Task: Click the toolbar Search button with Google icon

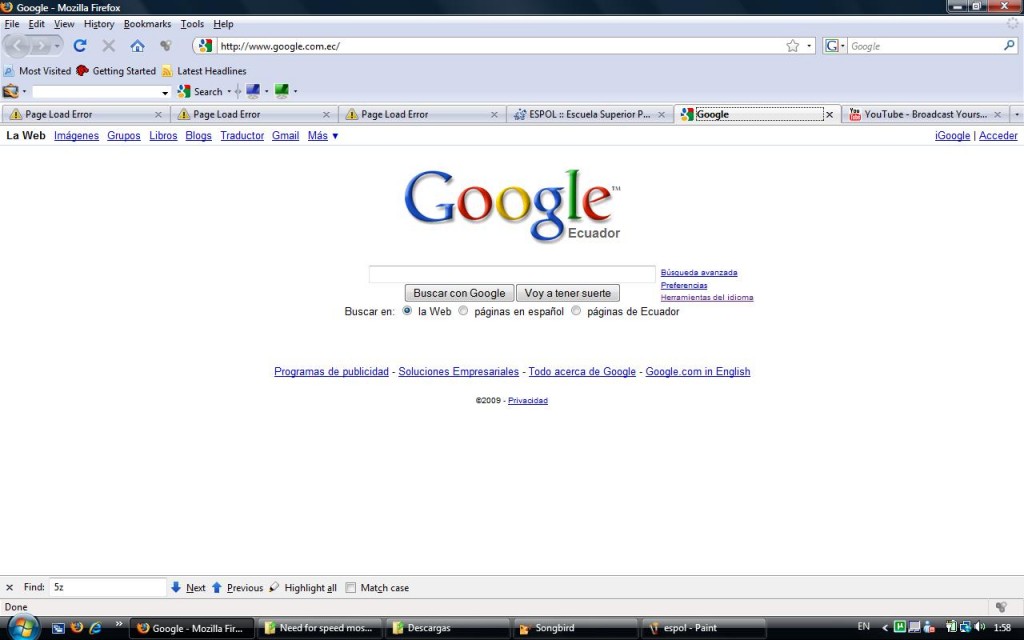Action: pos(200,91)
